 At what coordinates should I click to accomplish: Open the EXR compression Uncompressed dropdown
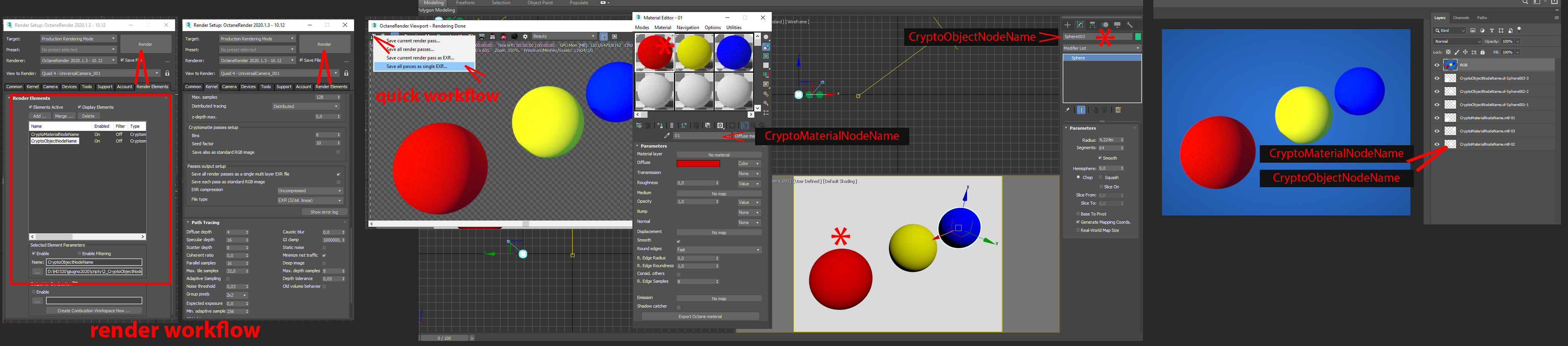pyautogui.click(x=310, y=191)
